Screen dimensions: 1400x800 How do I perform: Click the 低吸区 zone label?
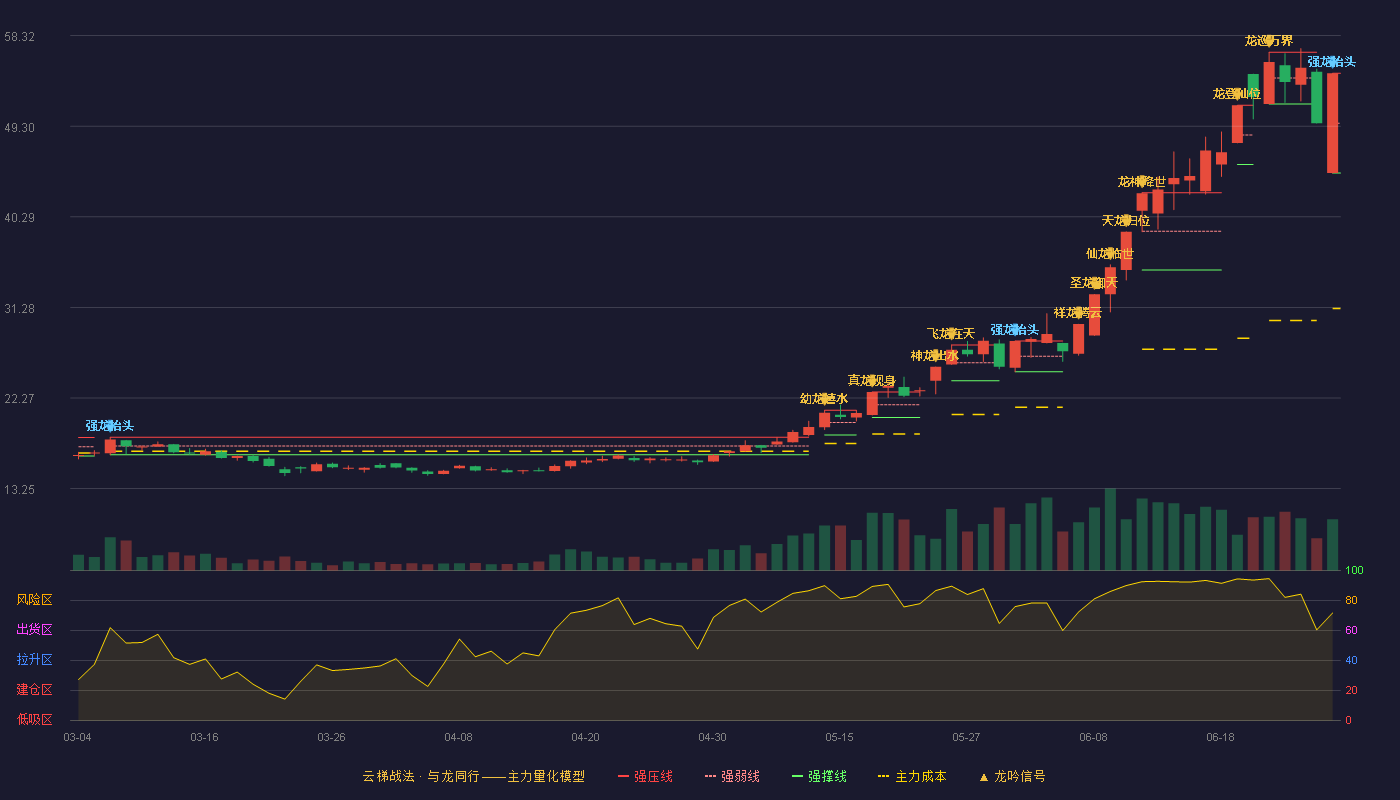(x=35, y=720)
